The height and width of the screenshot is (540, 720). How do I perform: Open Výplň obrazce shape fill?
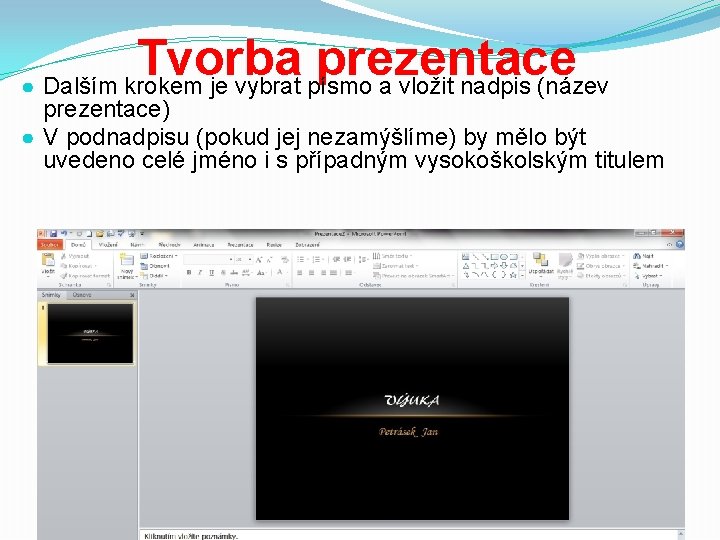(601, 256)
